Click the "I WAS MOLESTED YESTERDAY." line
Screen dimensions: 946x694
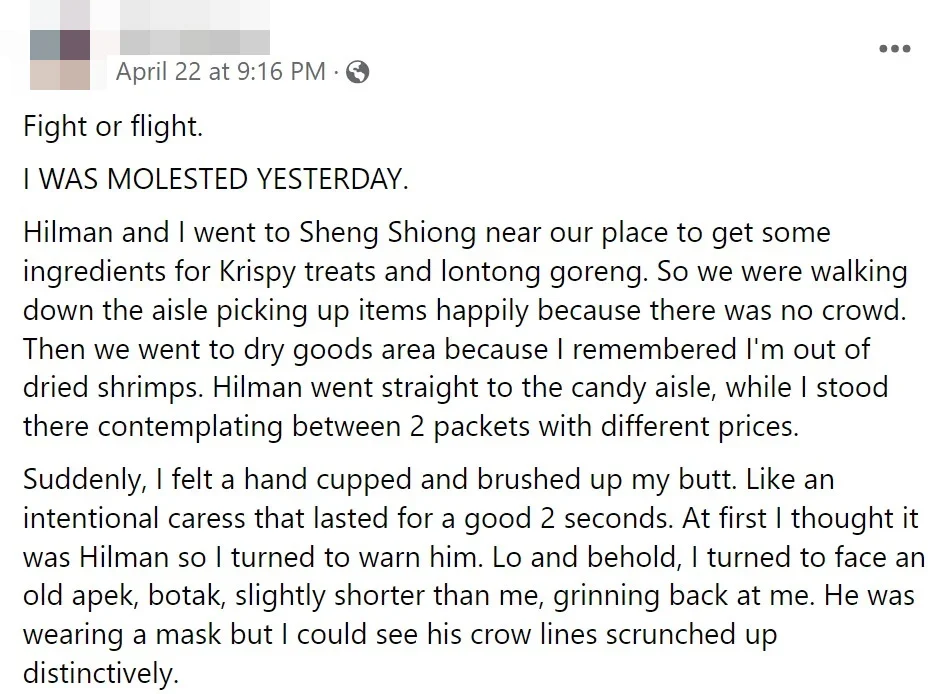[x=216, y=179]
